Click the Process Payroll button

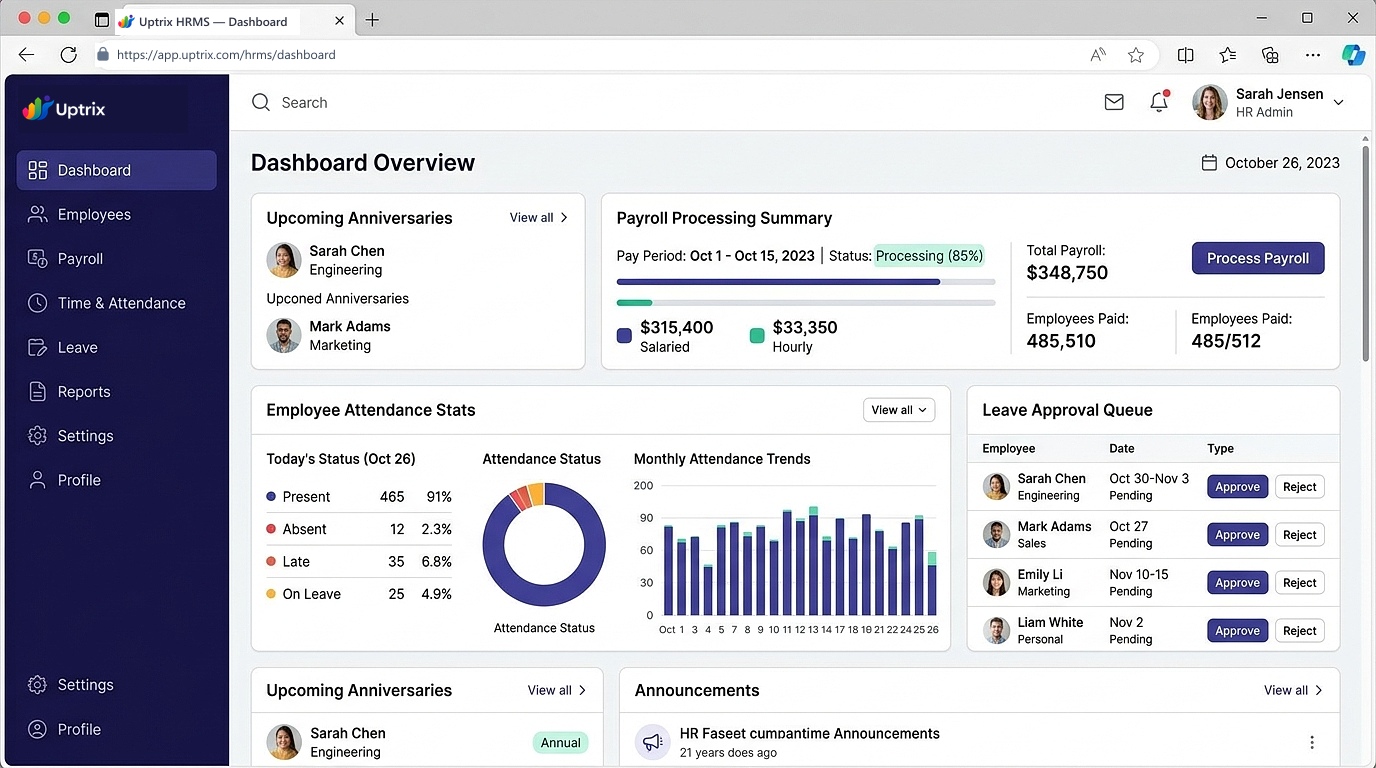[1258, 258]
